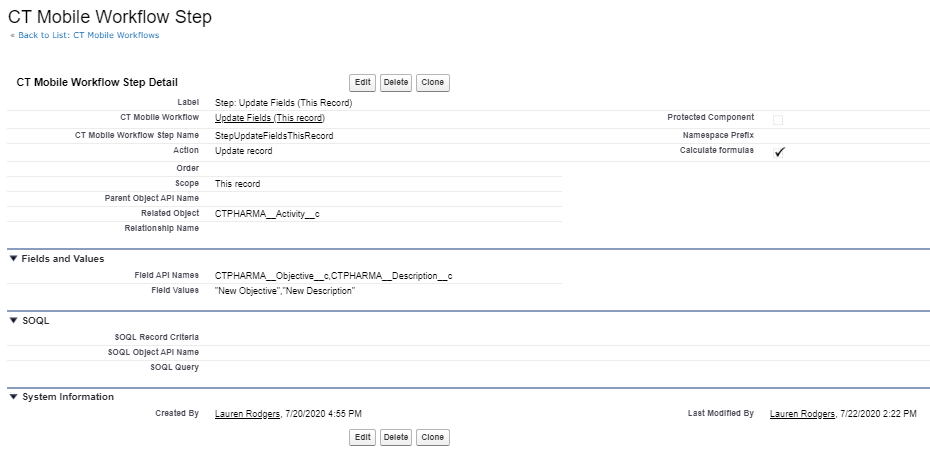Open Lauren Rodgers link under Last Modified By
This screenshot has width=930, height=450.
click(x=802, y=414)
